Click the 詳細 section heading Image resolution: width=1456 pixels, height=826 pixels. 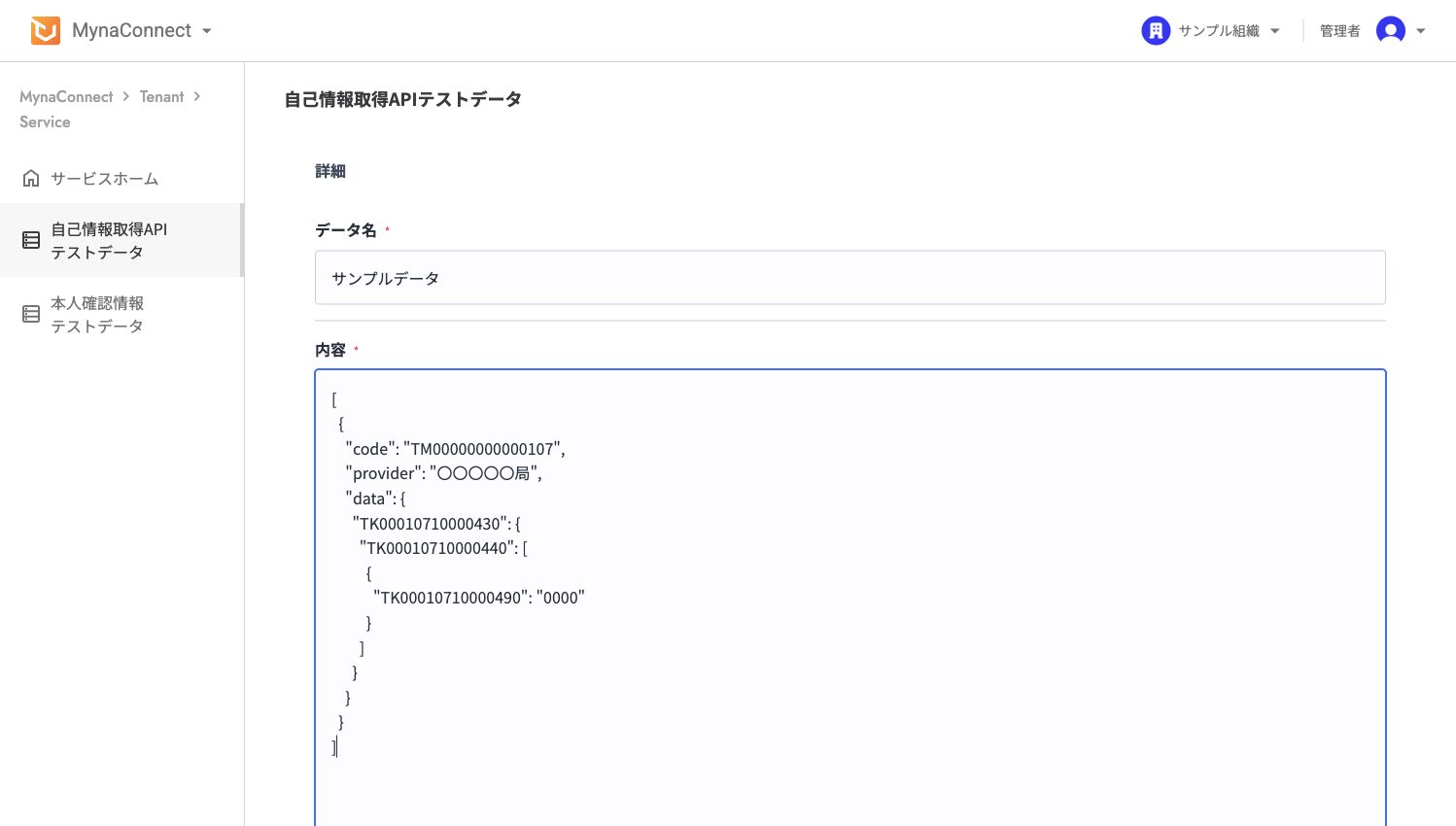coord(330,171)
